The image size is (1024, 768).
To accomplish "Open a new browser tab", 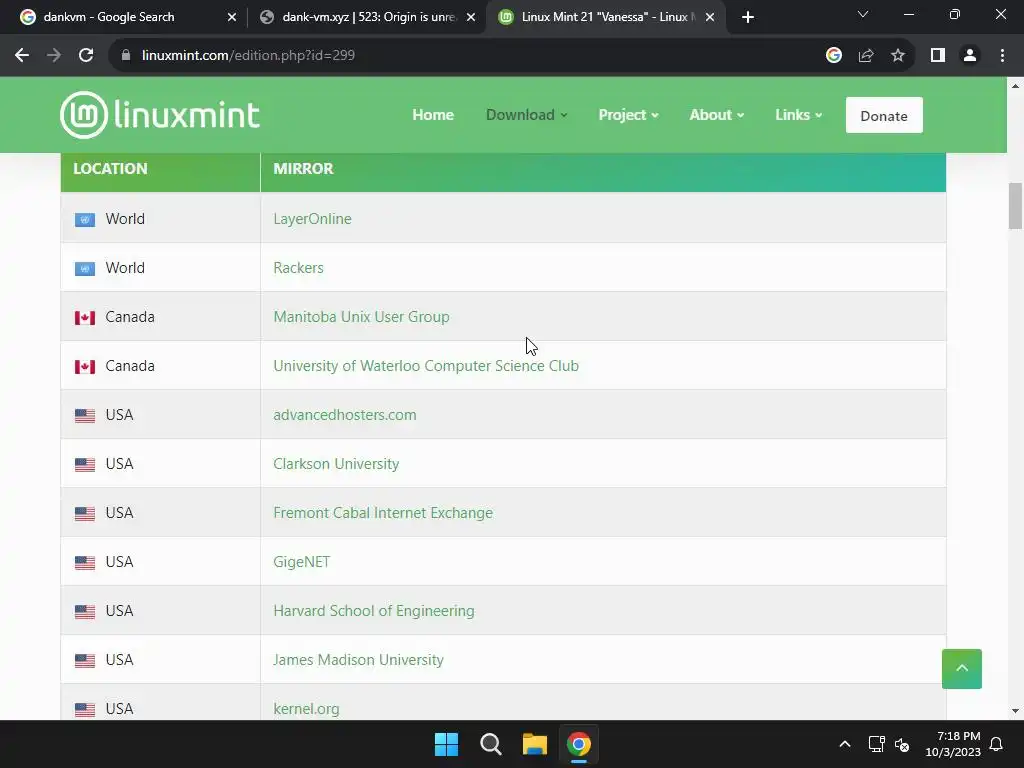I will coord(748,17).
